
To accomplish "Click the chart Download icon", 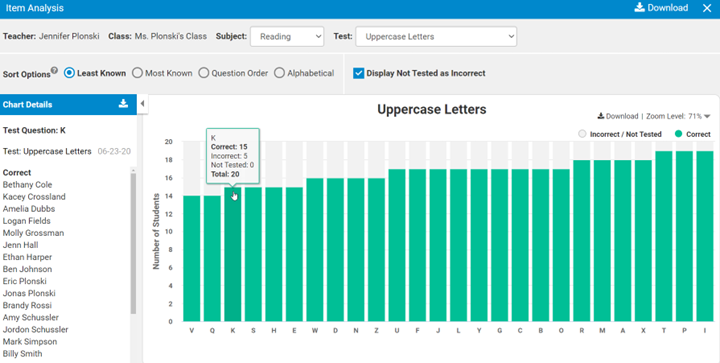I will tap(601, 116).
